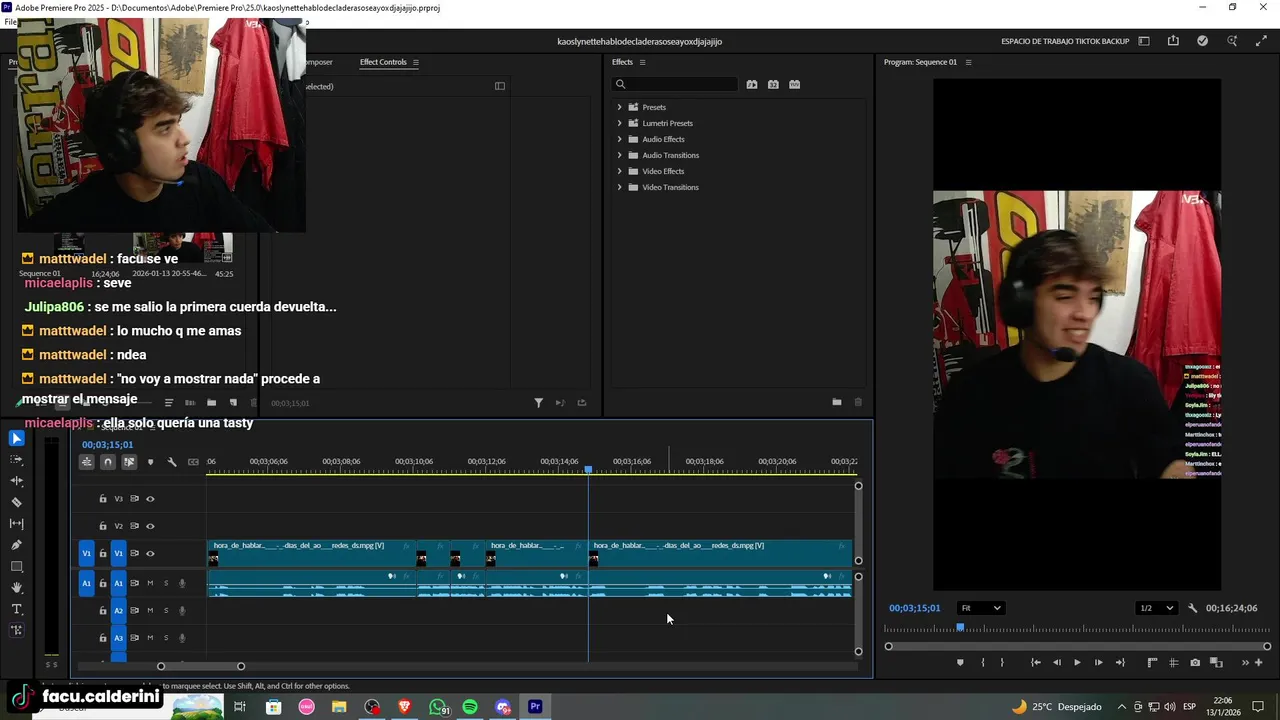Select the Track Select Forward tool
This screenshot has height=720, width=1280.
16,460
